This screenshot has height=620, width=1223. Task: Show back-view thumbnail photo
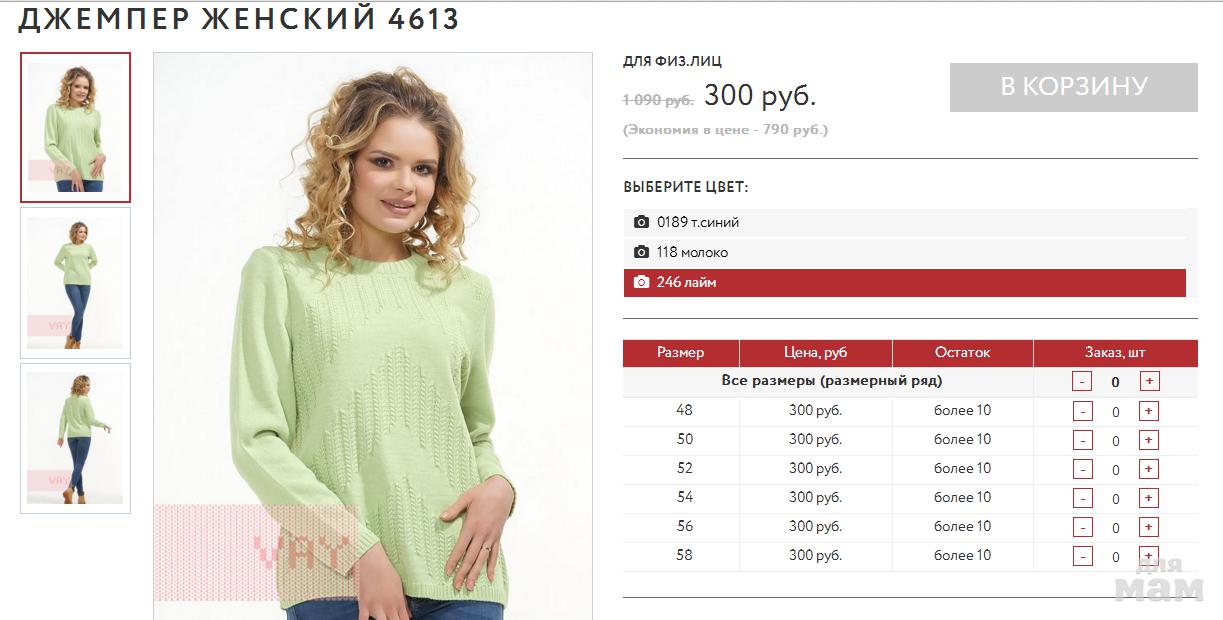75,438
